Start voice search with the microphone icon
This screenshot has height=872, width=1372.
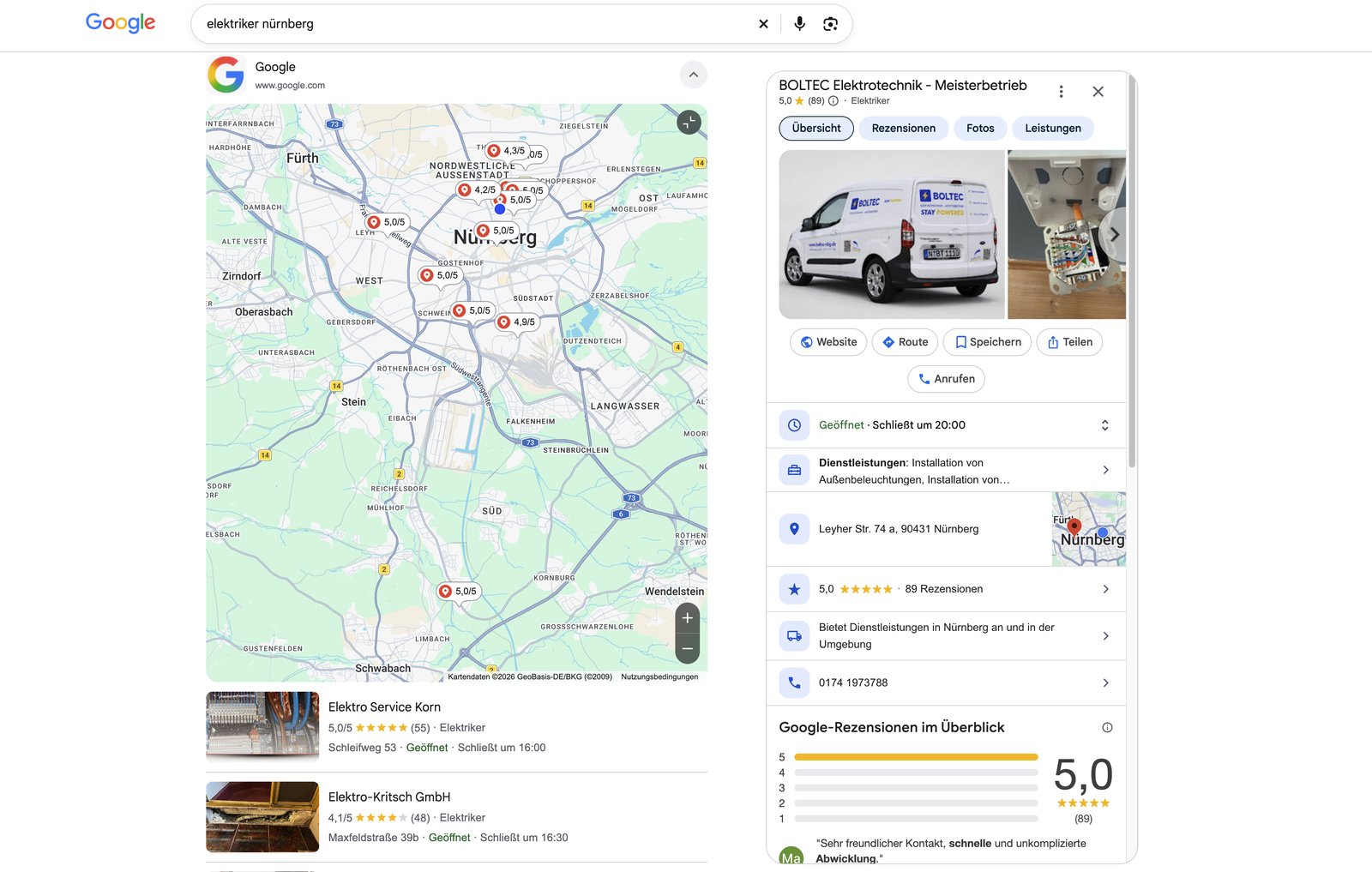click(x=799, y=24)
